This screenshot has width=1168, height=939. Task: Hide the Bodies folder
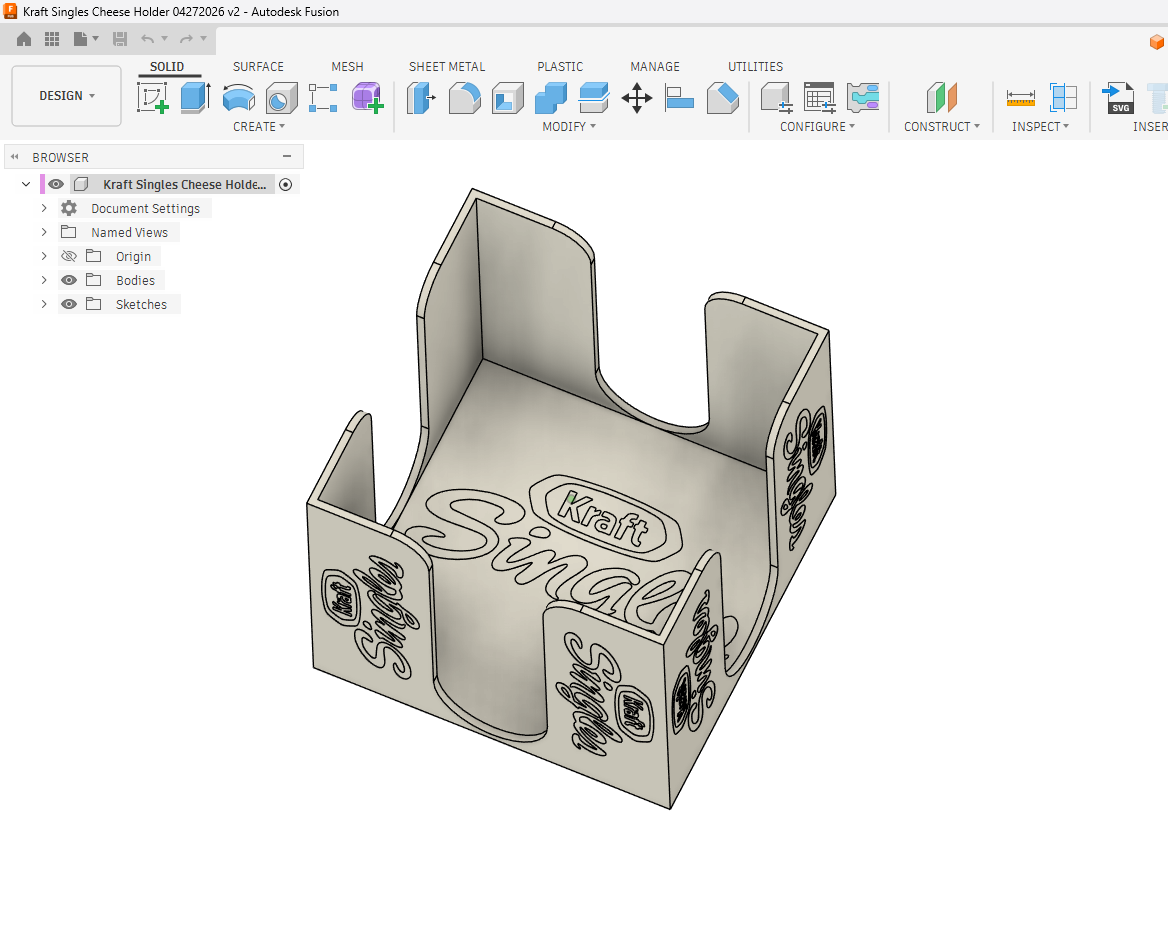pos(69,280)
